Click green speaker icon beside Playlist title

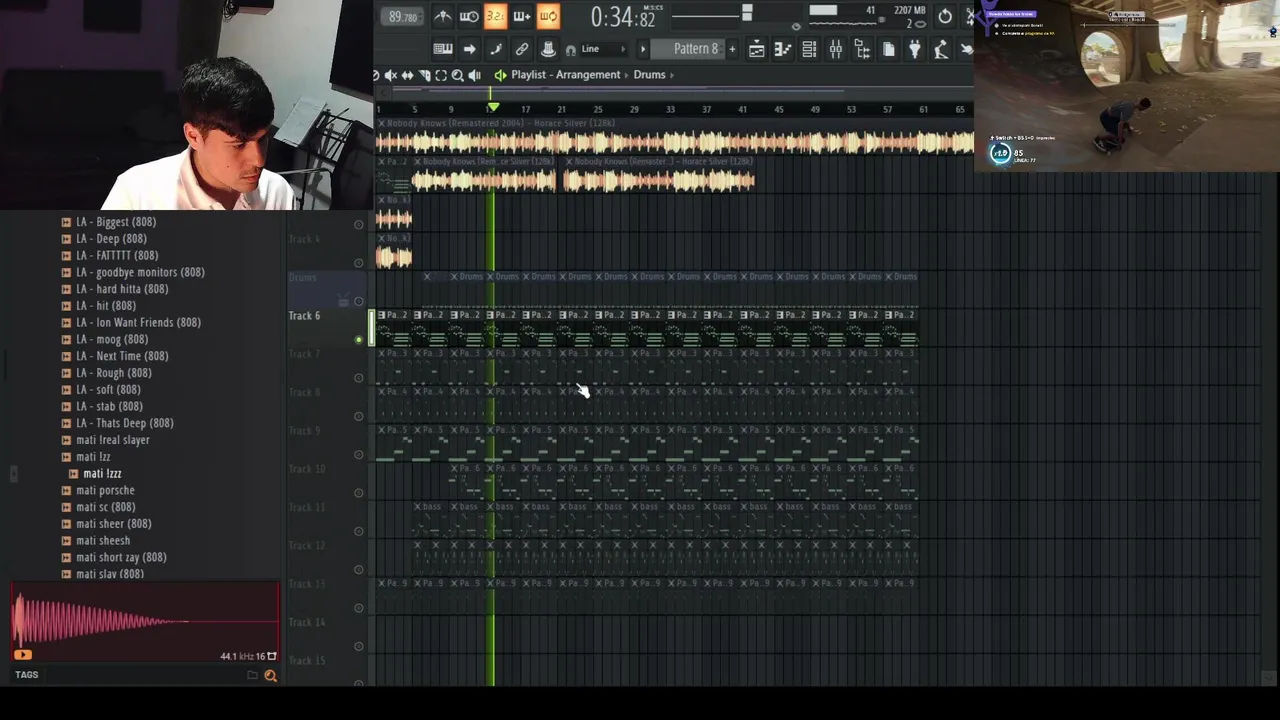500,75
